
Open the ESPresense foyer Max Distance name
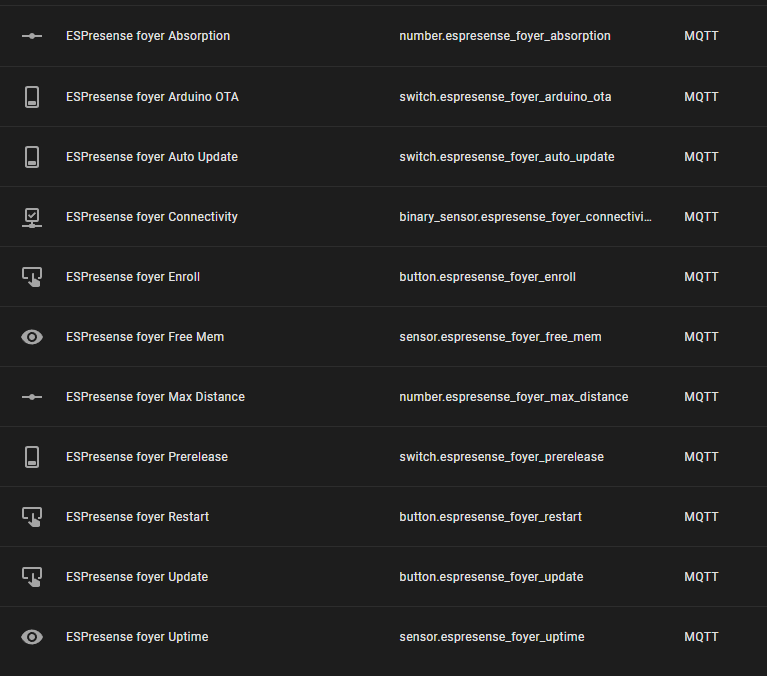[155, 397]
